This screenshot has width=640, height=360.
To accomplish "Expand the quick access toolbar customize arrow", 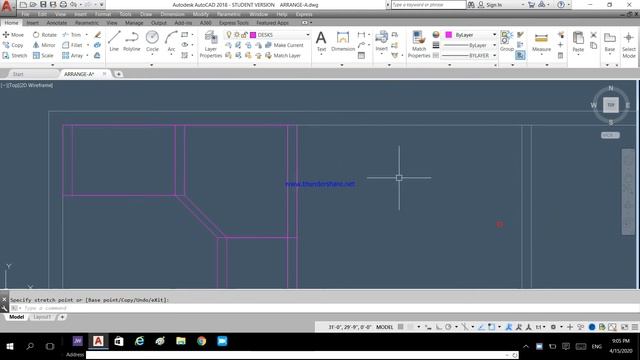I will [x=102, y=4].
